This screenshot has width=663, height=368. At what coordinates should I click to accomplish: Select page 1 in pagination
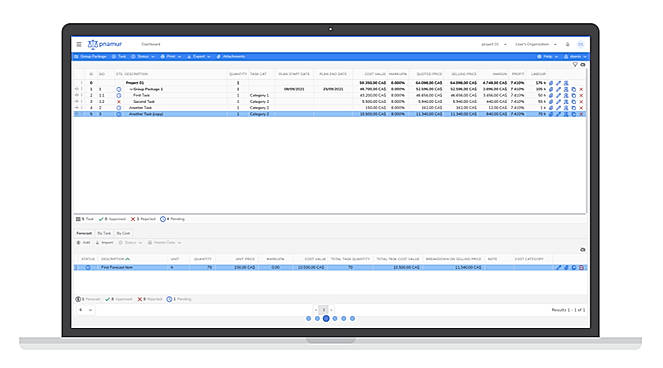pos(323,310)
